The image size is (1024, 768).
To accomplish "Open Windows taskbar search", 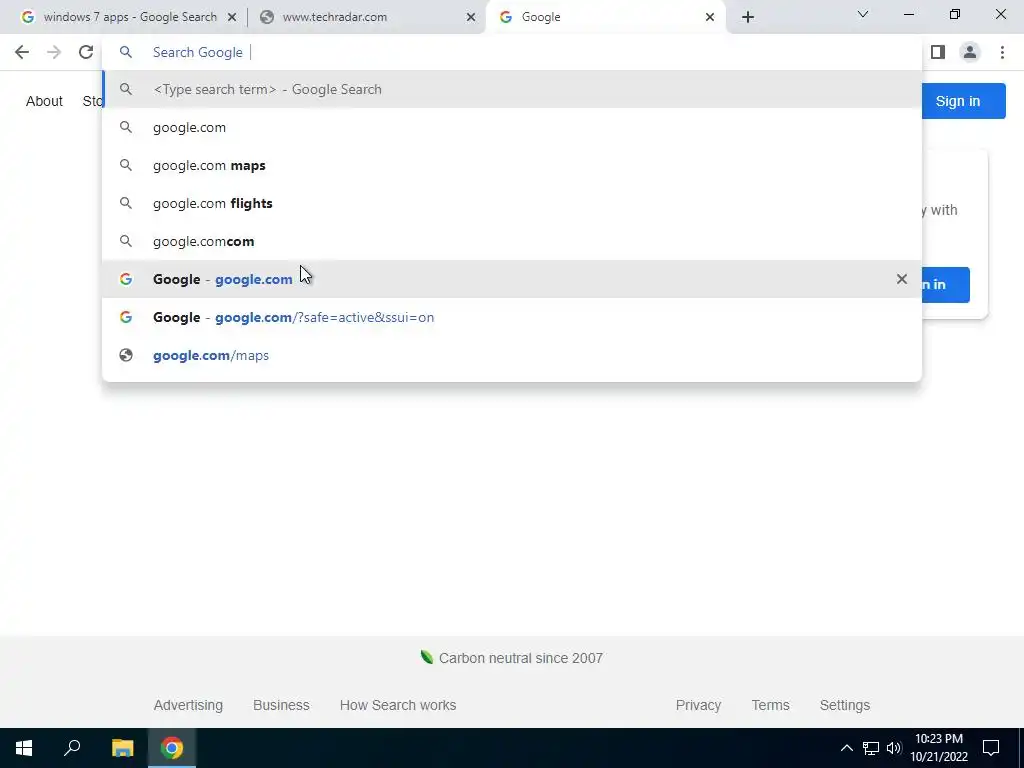I will point(72,748).
